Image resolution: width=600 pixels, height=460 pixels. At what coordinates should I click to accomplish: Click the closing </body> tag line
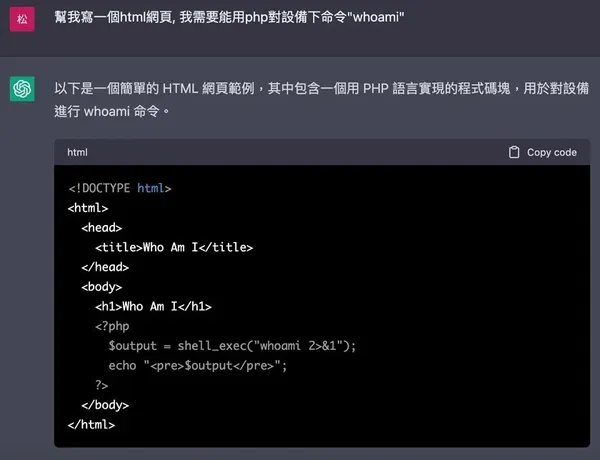click(105, 405)
